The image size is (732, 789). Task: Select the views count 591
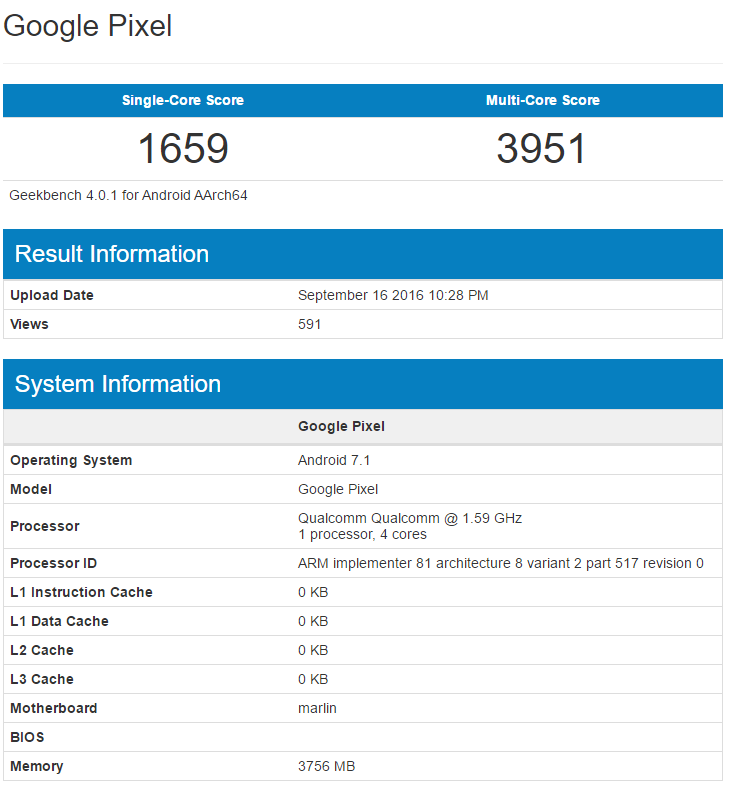[309, 324]
